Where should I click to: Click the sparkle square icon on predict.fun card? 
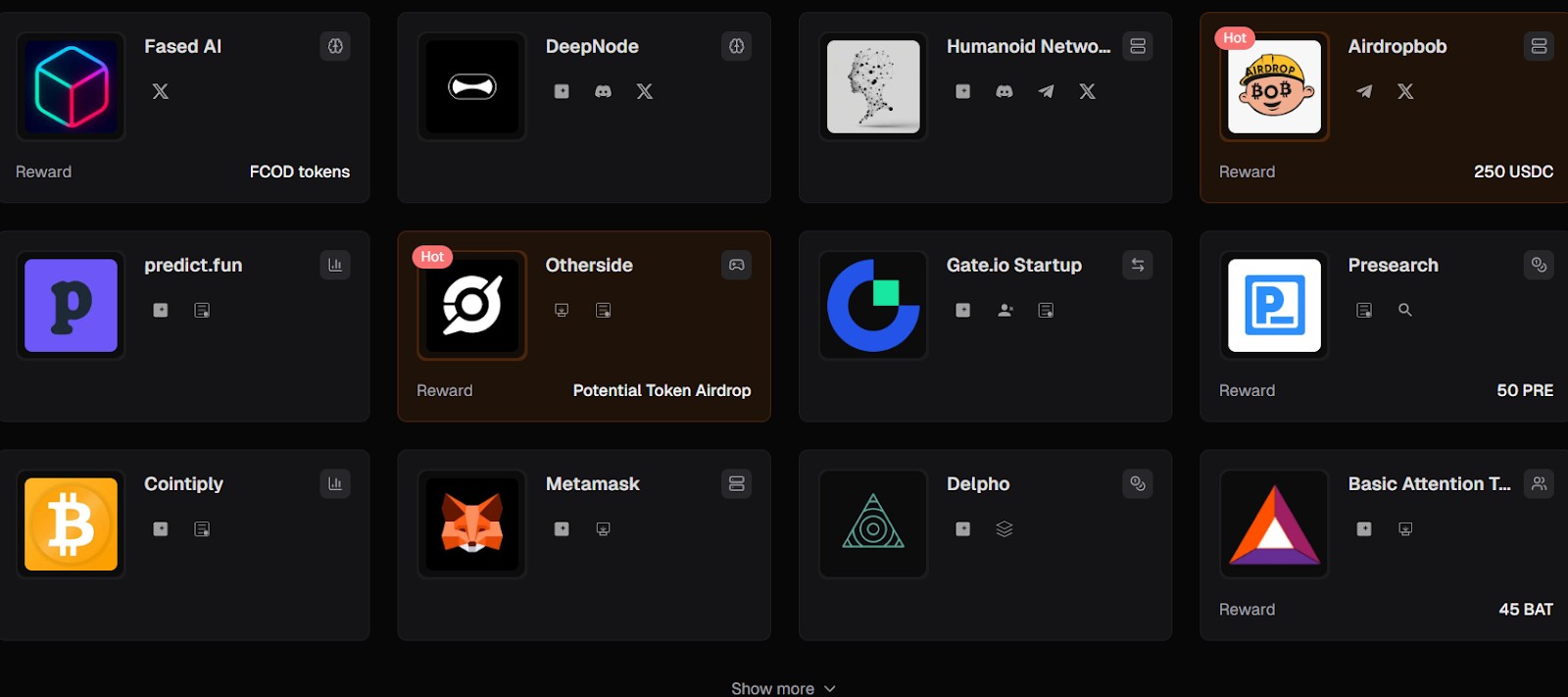coord(161,310)
